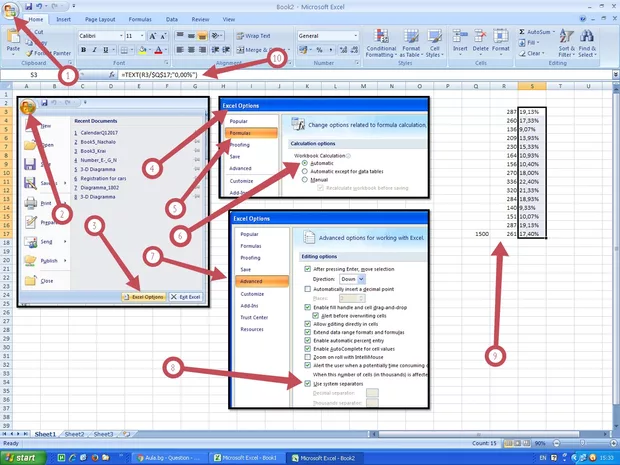The height and width of the screenshot is (465, 620).
Task: Click the Increase Indent button
Action: pos(226,50)
